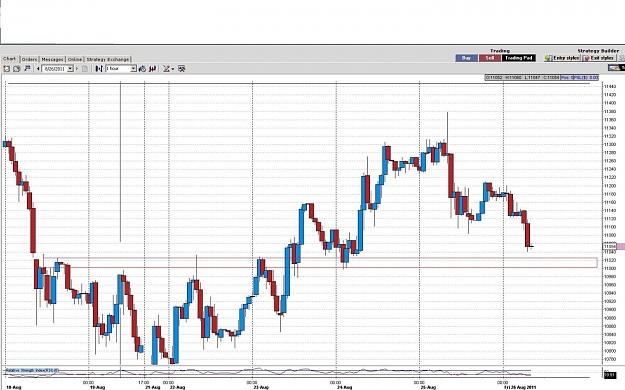Go to previous date arrow

click(38, 69)
